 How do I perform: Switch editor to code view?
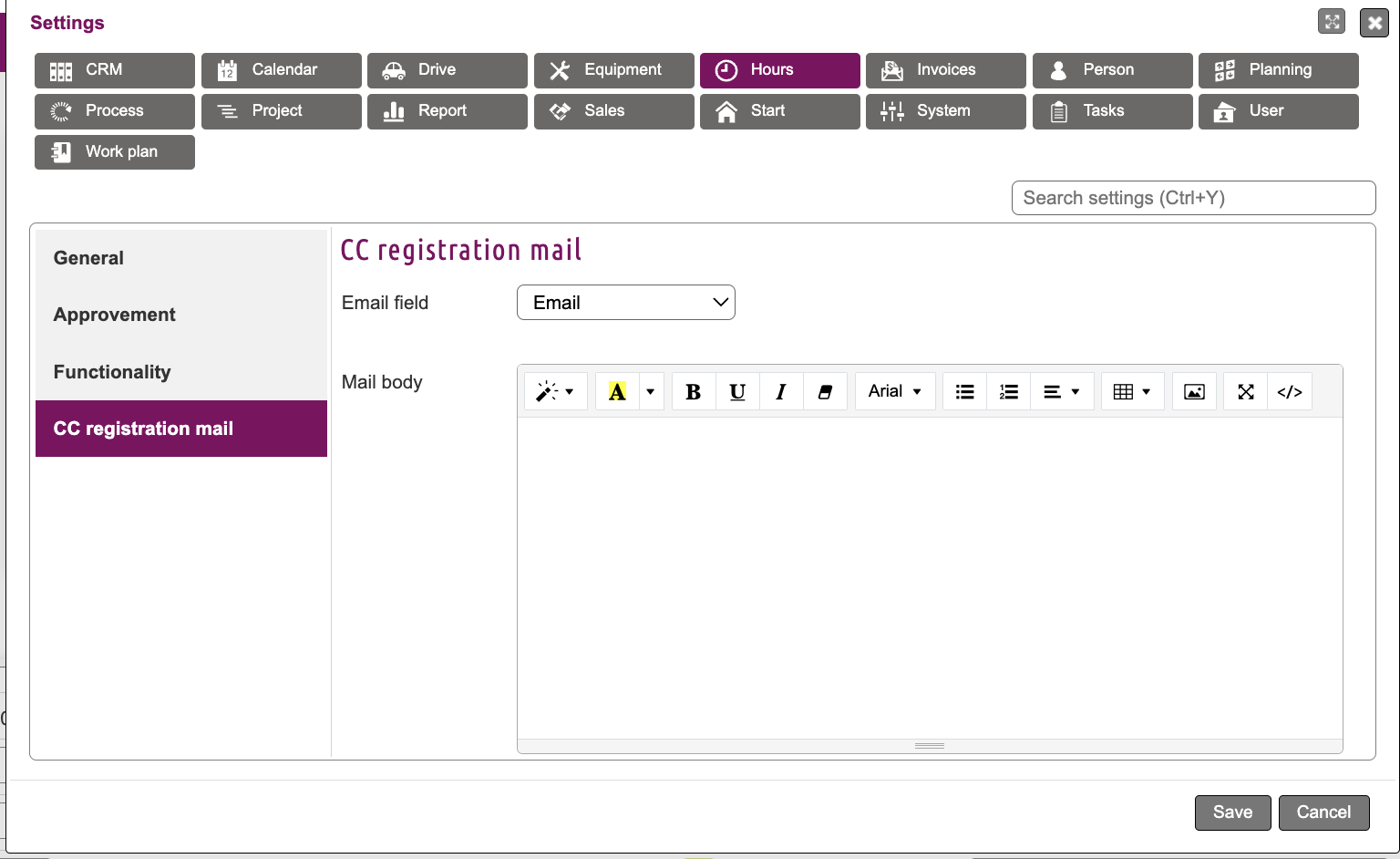1290,392
